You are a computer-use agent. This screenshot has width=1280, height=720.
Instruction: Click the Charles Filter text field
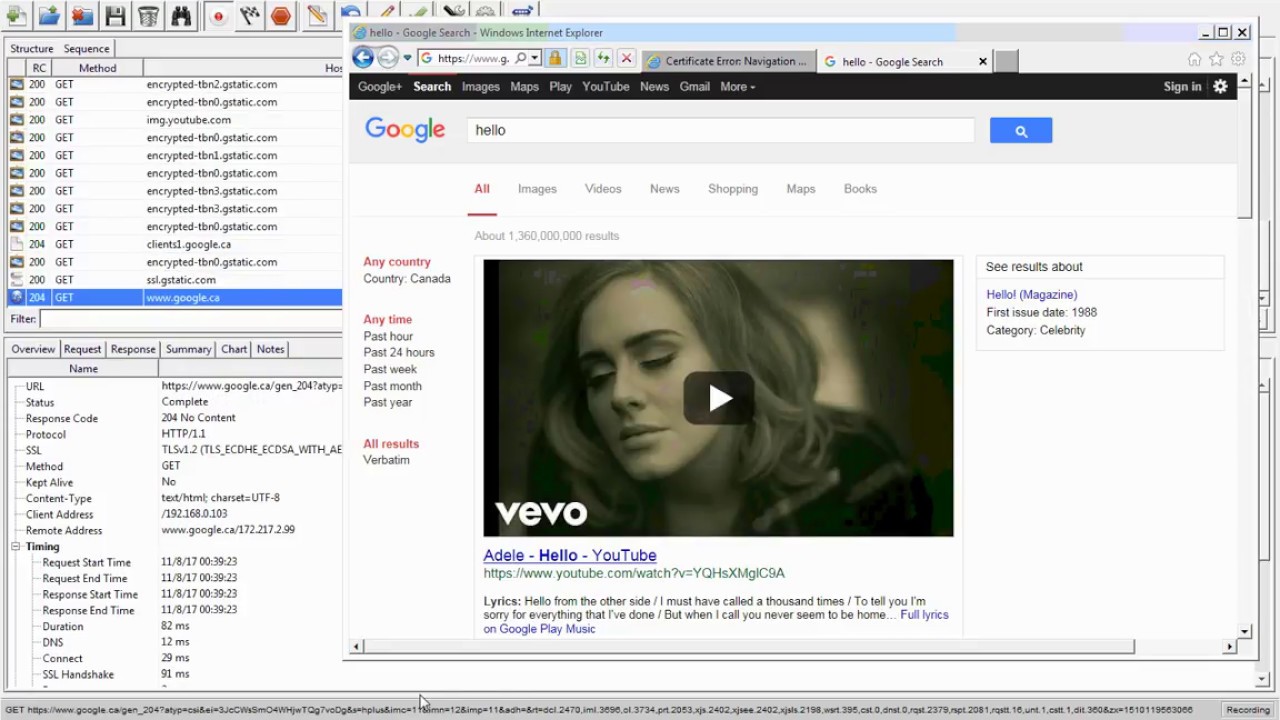pos(190,319)
